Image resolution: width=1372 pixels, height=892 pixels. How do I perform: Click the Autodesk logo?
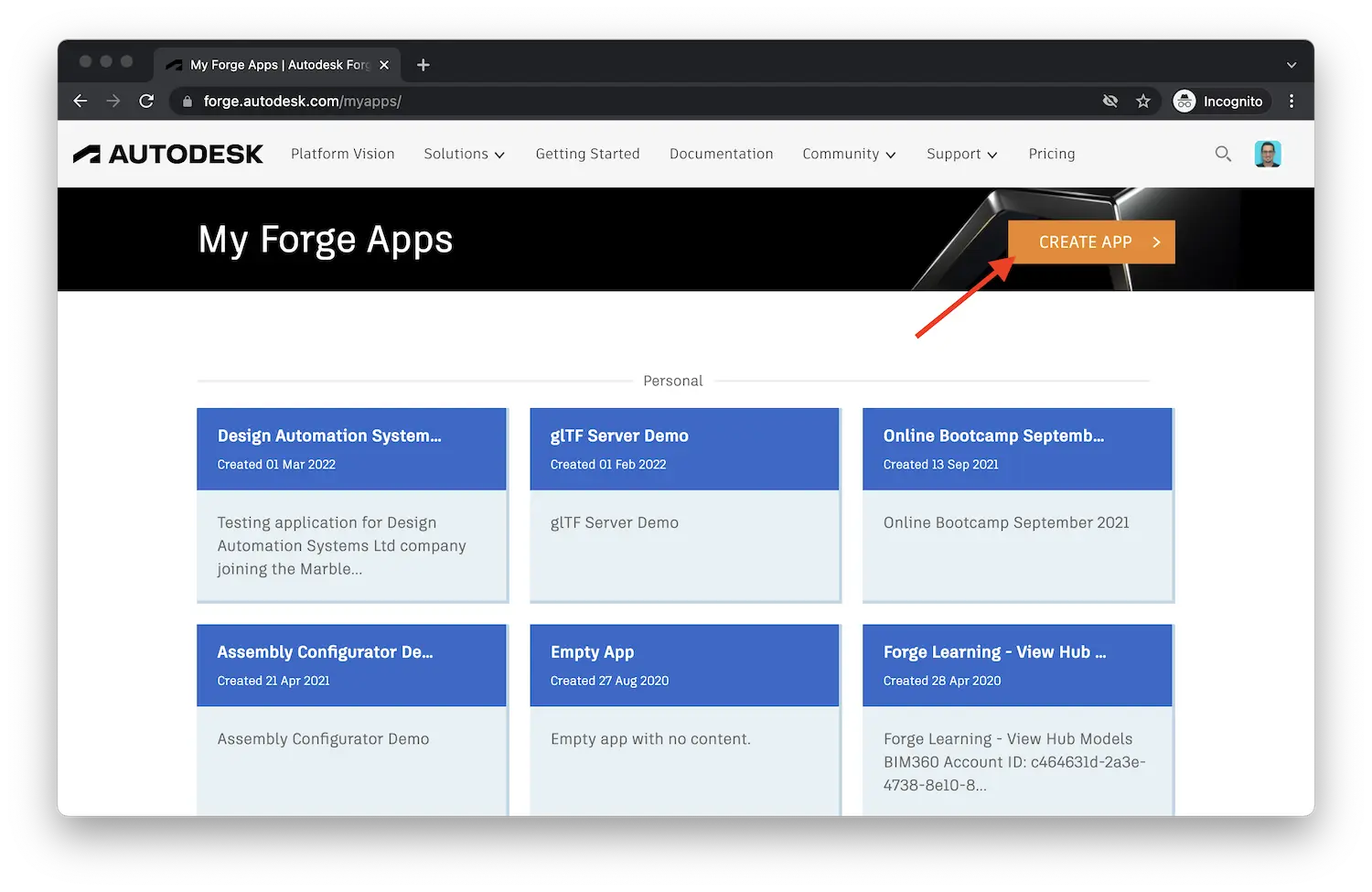point(168,154)
